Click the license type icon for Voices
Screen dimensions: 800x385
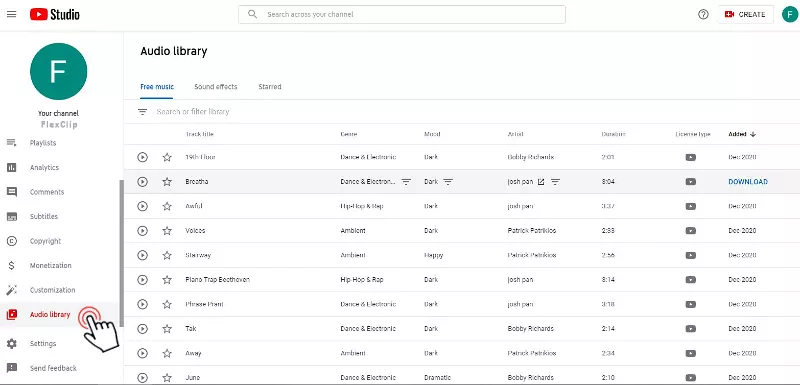[x=691, y=230]
